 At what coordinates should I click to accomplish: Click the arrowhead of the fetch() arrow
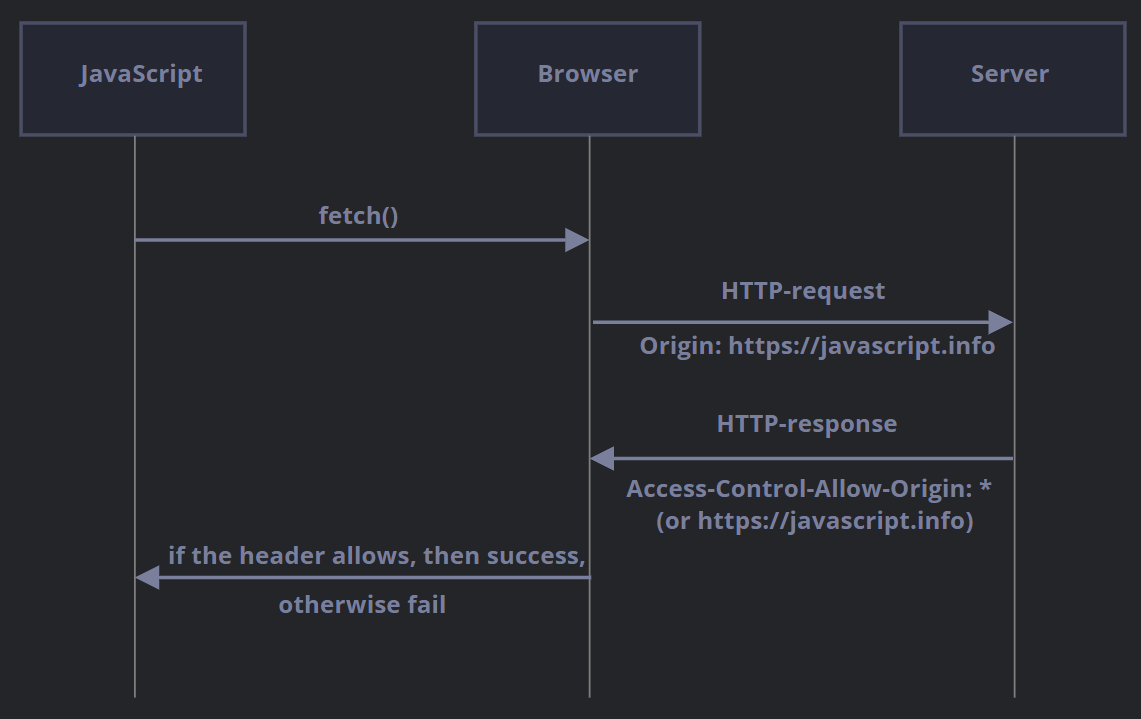(577, 240)
